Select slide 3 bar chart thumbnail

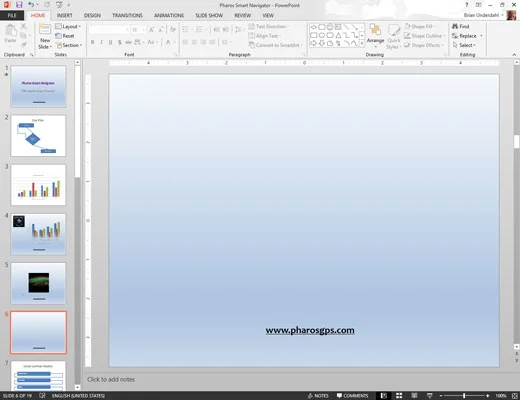coord(38,185)
